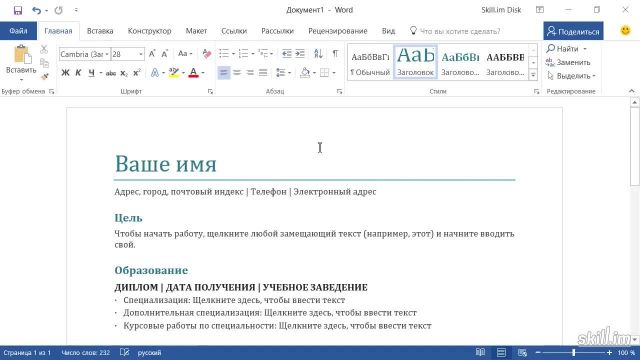Image resolution: width=640 pixels, height=360 pixels.
Task: Click the Поделиться share button
Action: point(573,31)
